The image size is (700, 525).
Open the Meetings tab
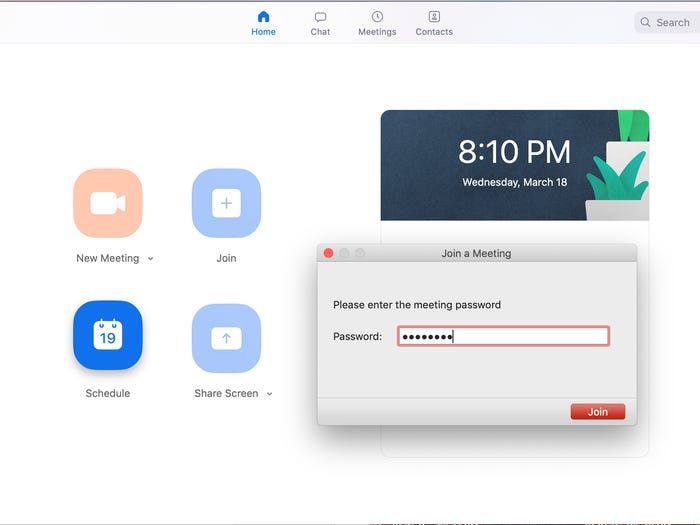click(377, 24)
